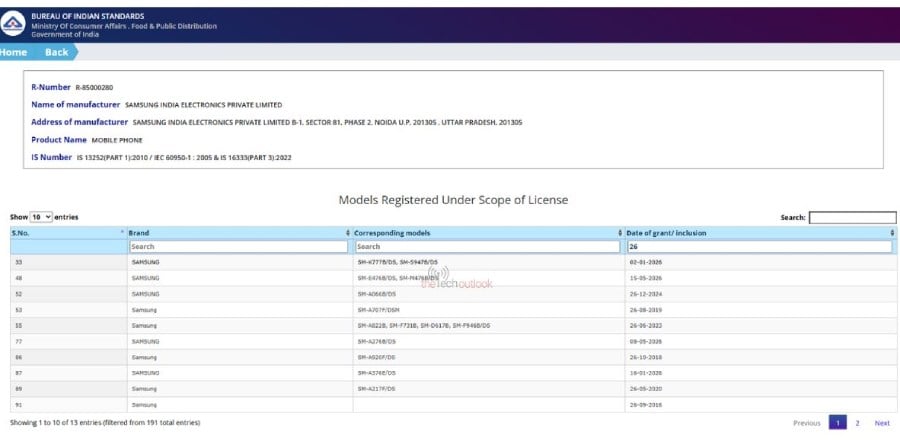Click serial number 89 cell
The image size is (900, 440).
pos(69,389)
